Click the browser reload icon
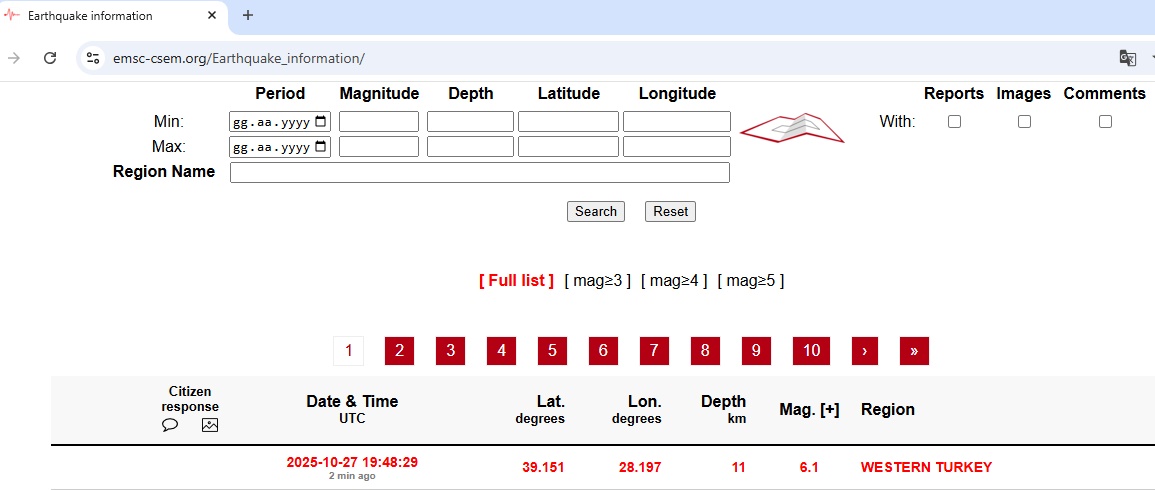Screen dimensions: 1155x490 [50, 58]
